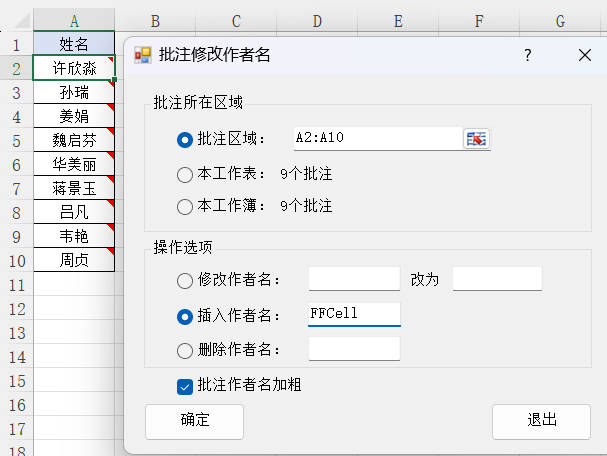Screen dimensions: 607x456
Task: Click the delete author name text field
Action: pyautogui.click(x=354, y=349)
